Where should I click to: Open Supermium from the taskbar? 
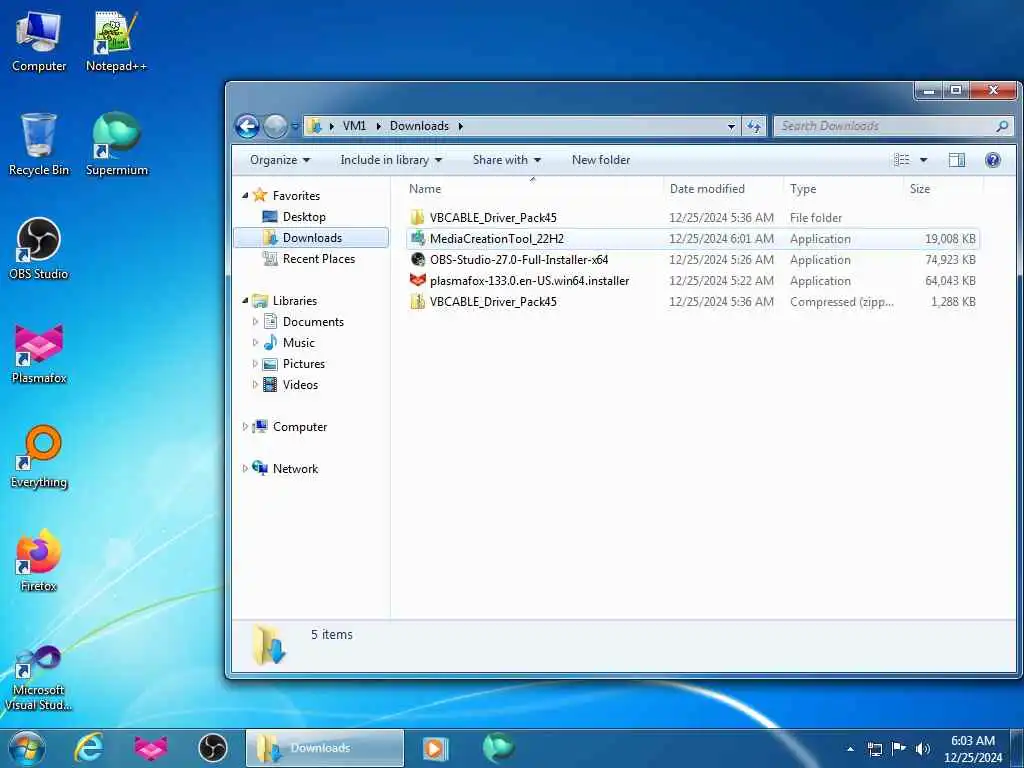pos(498,748)
